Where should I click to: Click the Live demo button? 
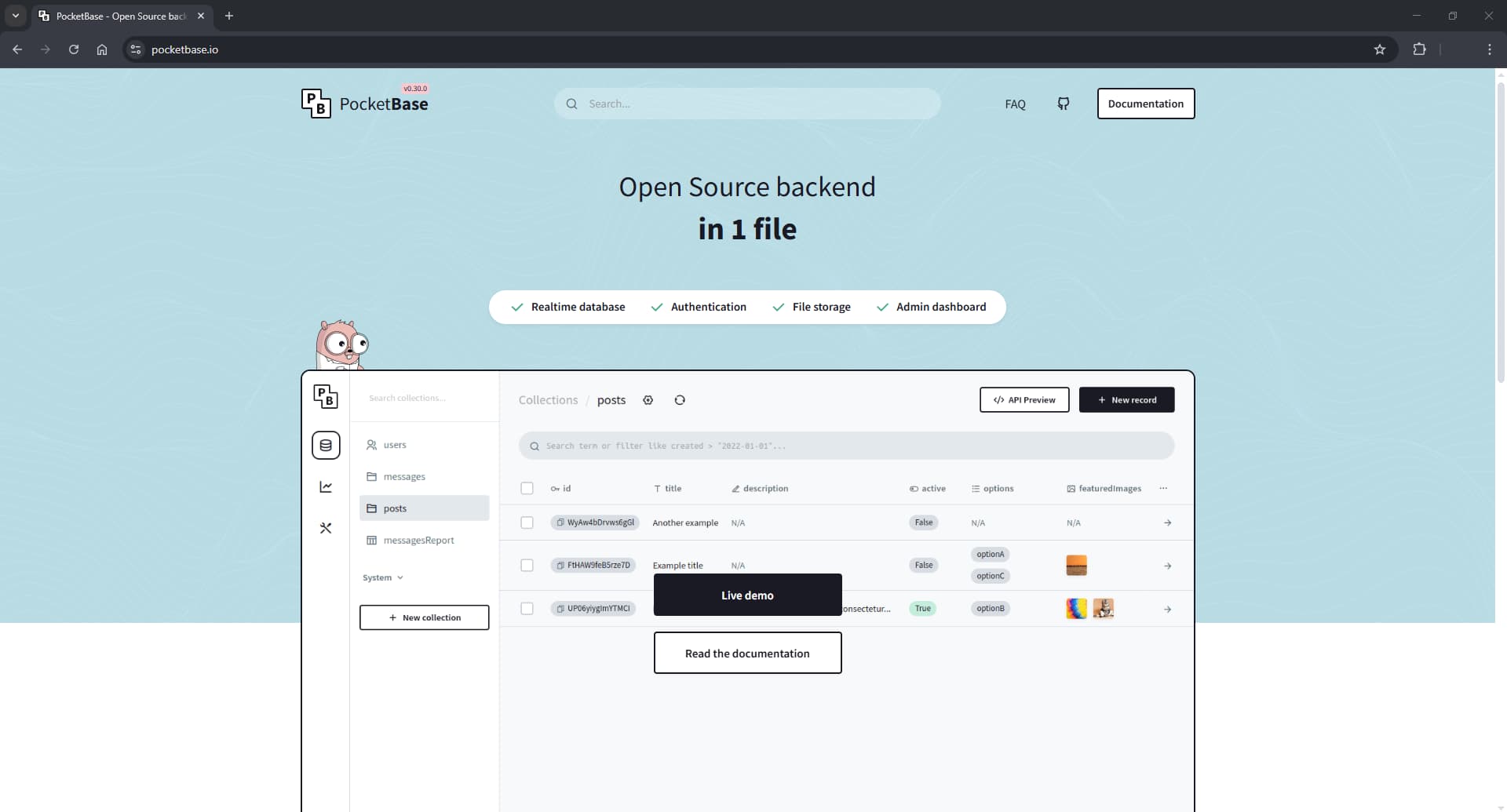(x=747, y=595)
